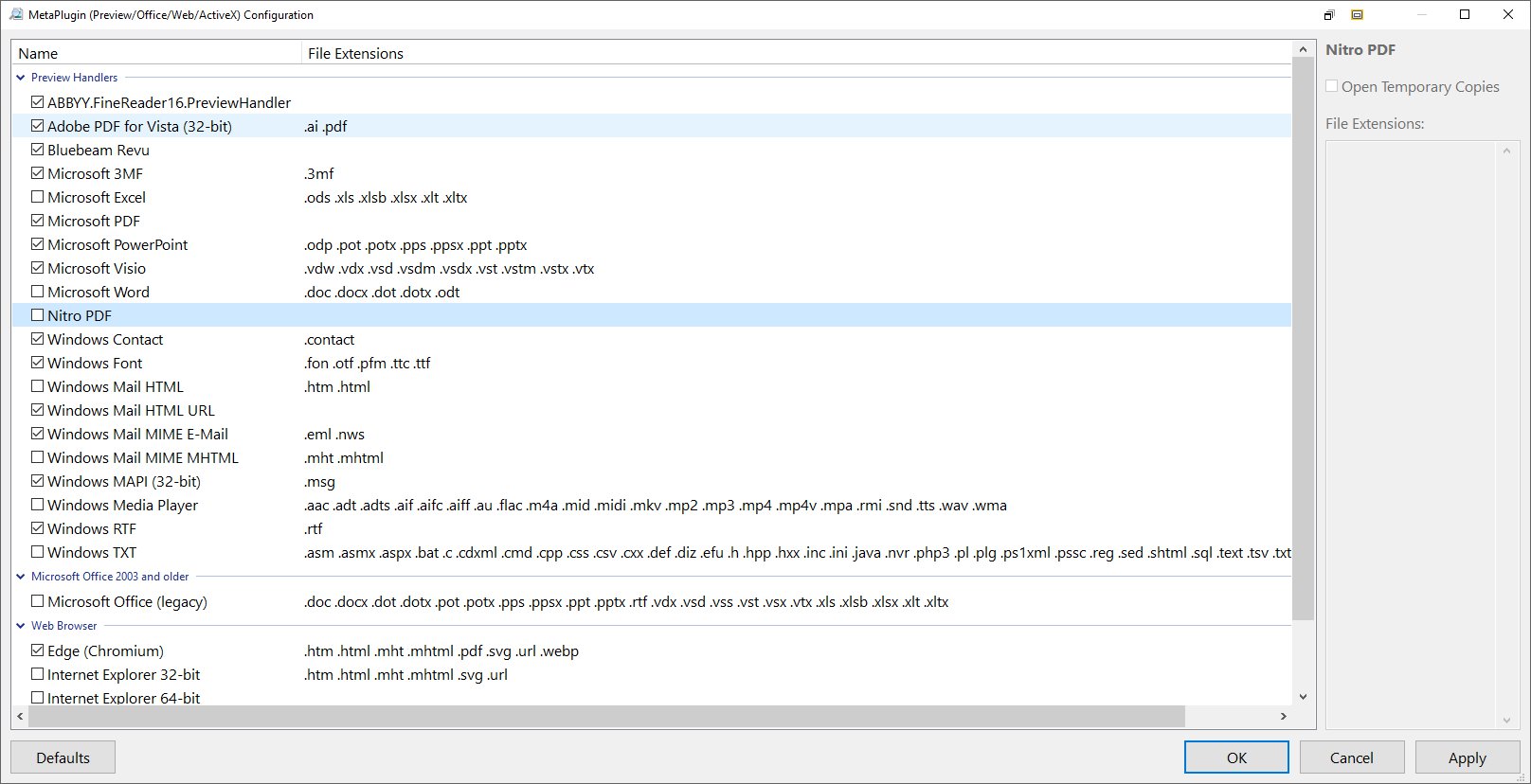Click the yellow window icon in title bar
This screenshot has width=1531, height=784.
coord(1357,15)
